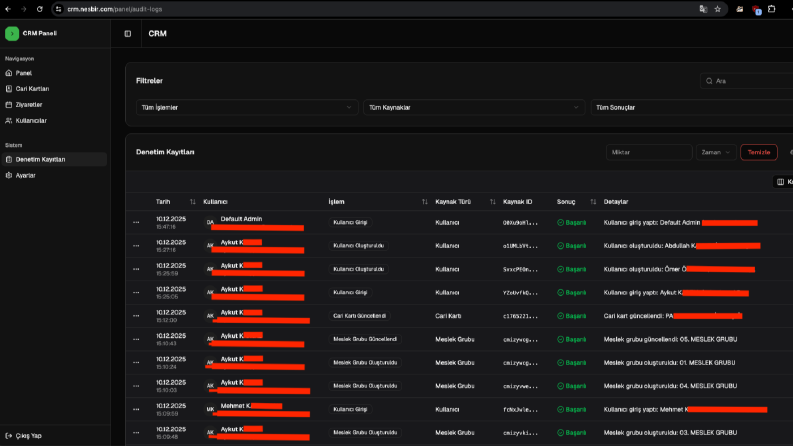Click the CRM header title
This screenshot has height=446, width=793.
tap(157, 33)
